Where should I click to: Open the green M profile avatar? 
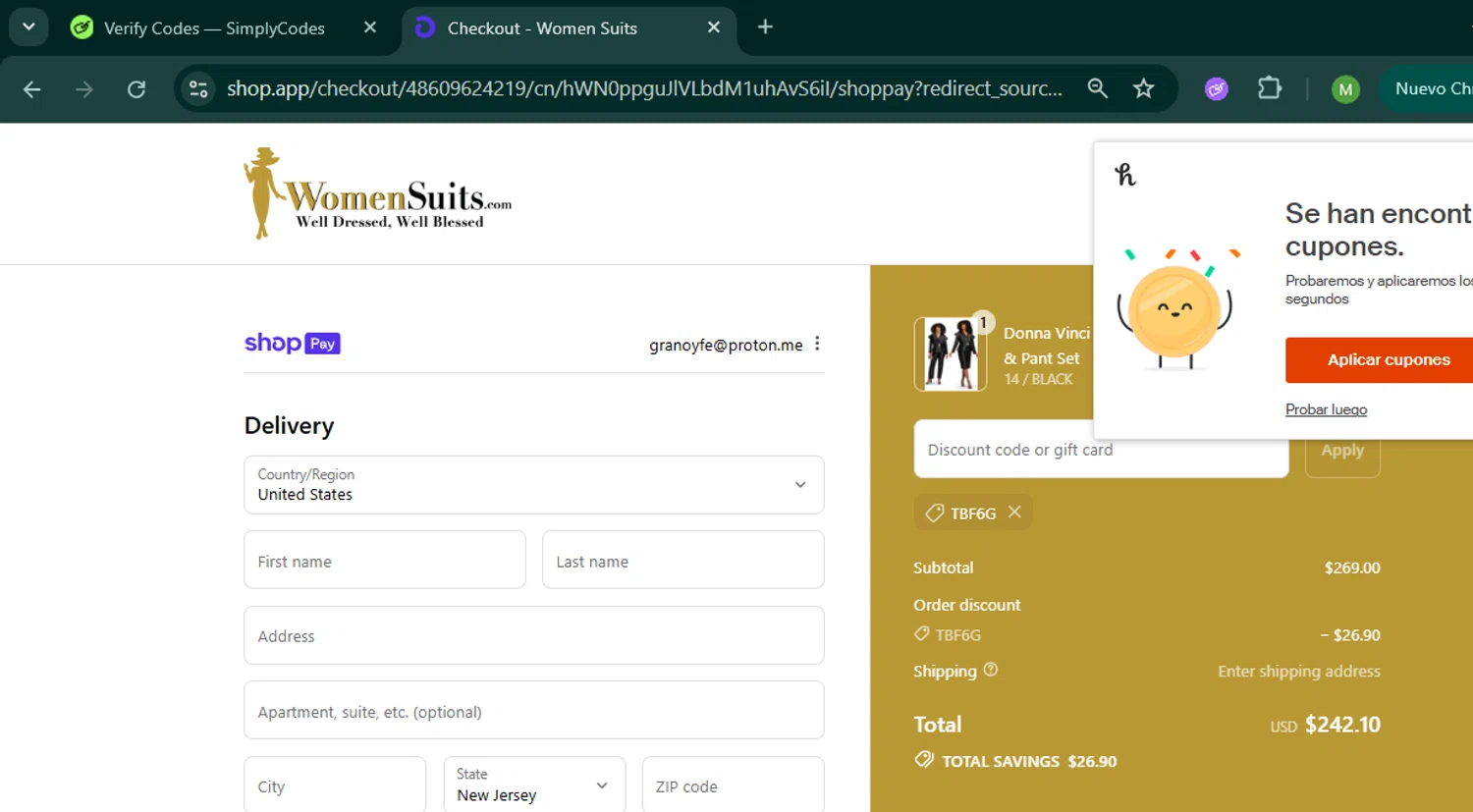pos(1345,89)
